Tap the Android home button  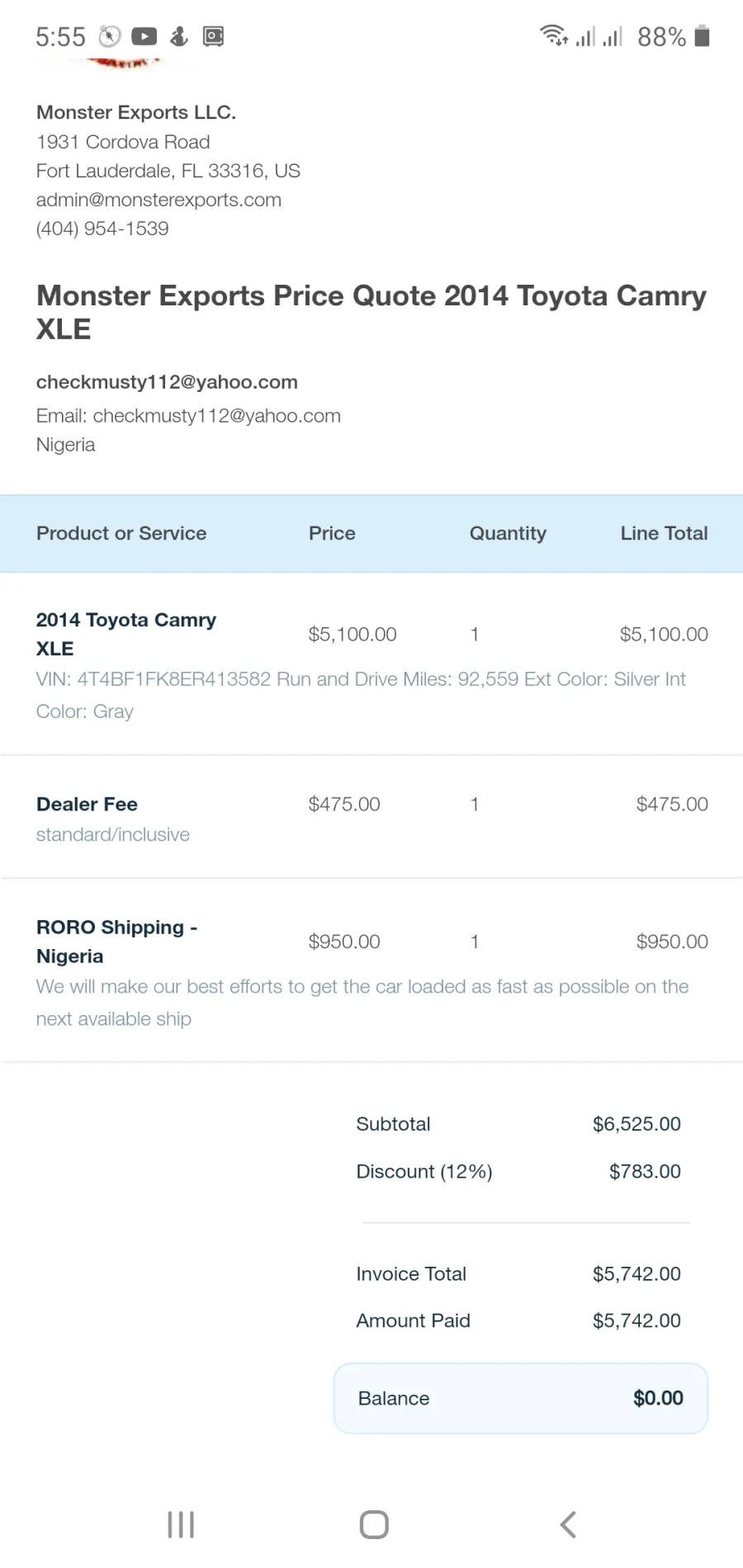click(374, 1524)
